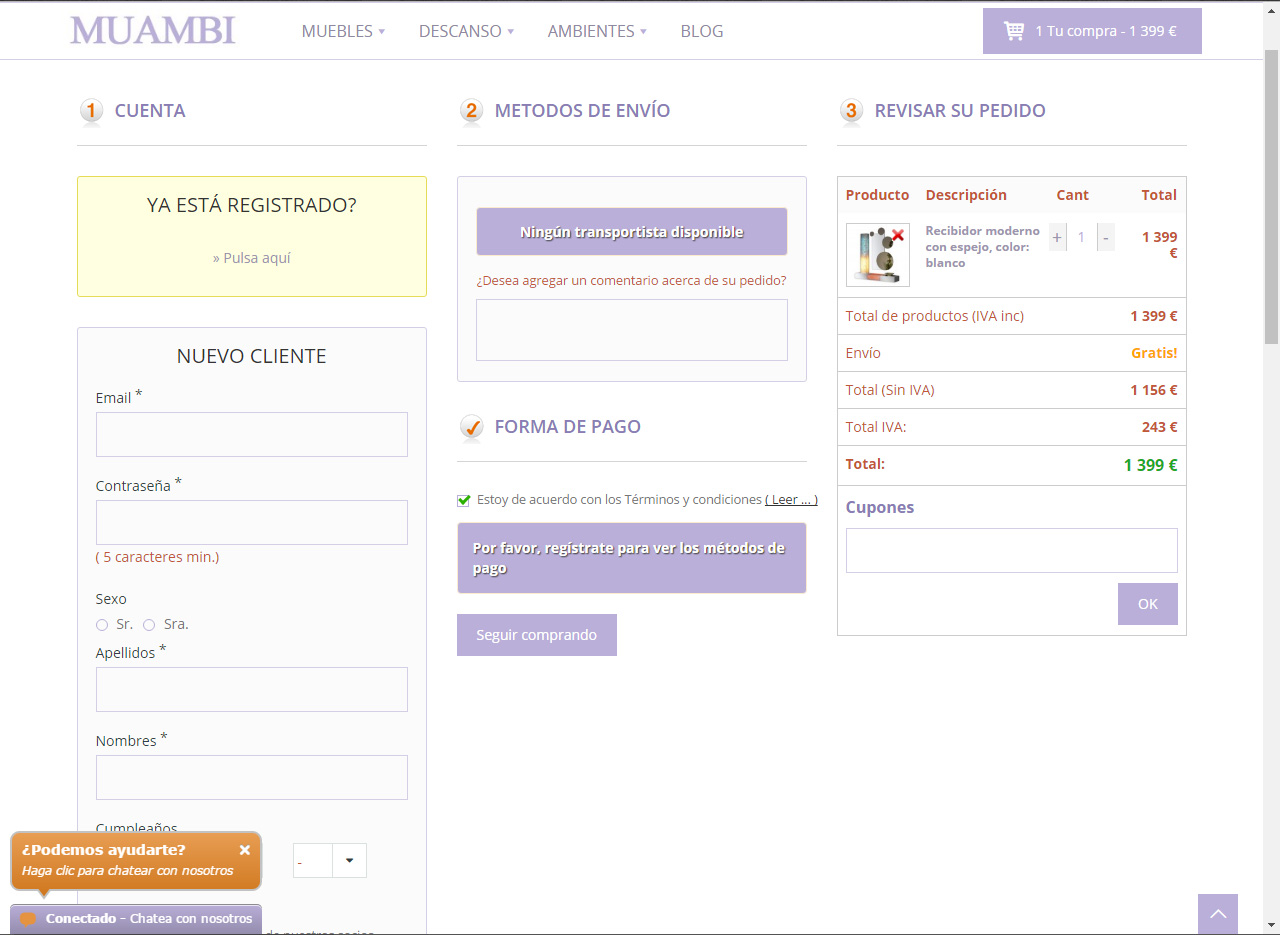Focus the Nombres input field
Image resolution: width=1280 pixels, height=935 pixels.
(252, 777)
